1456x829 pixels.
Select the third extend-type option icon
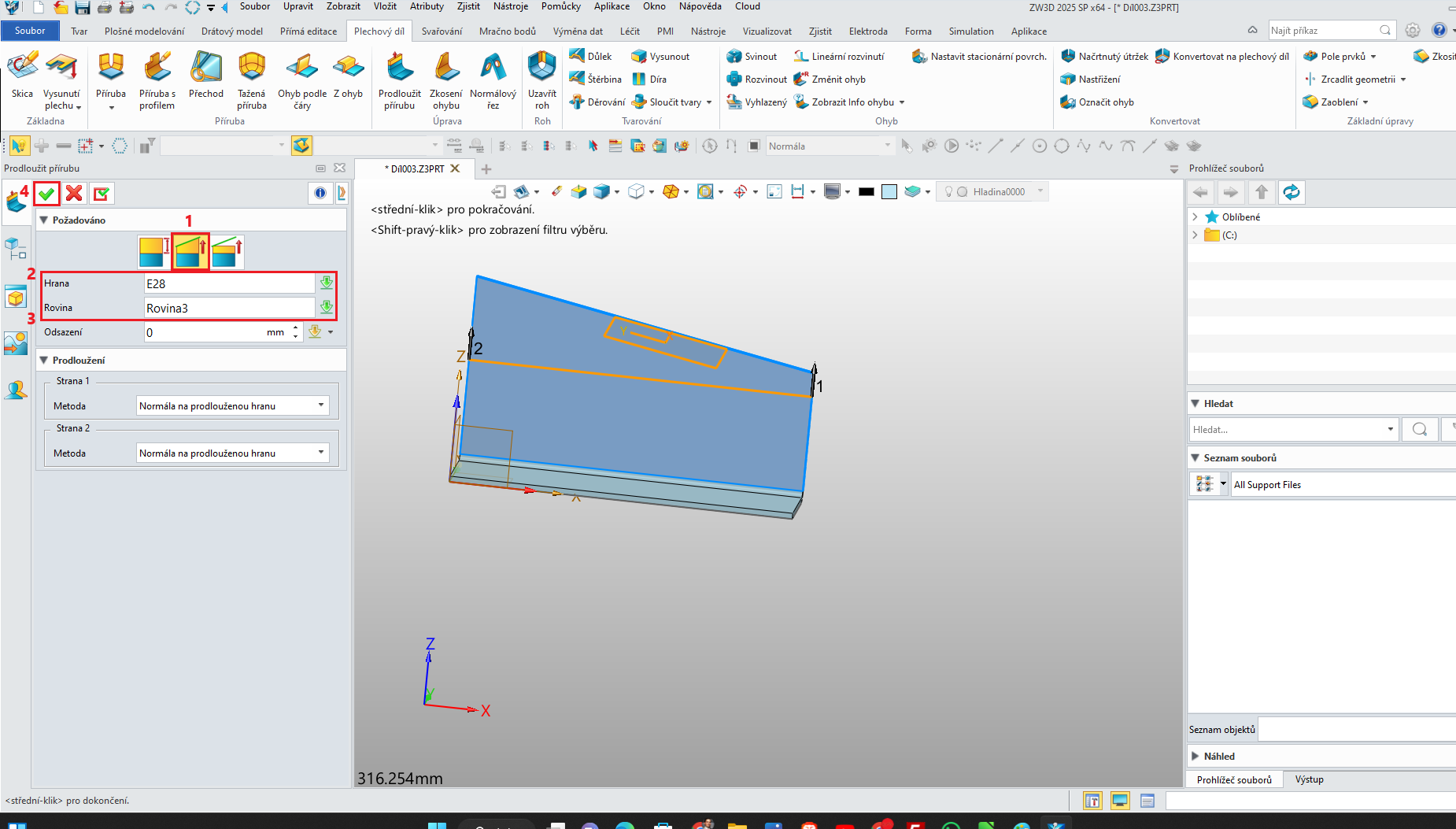coord(227,252)
